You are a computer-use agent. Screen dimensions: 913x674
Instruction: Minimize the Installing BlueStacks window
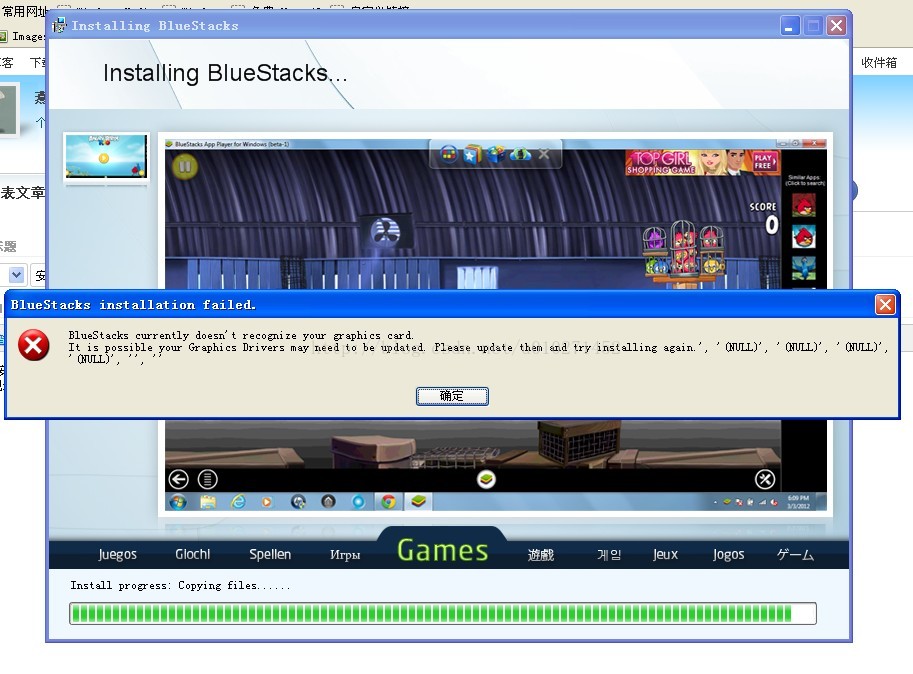tap(790, 26)
